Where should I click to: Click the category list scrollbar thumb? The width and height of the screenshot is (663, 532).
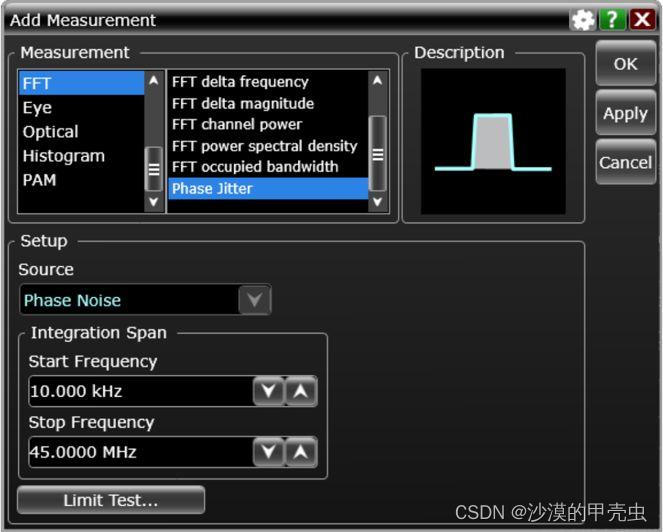click(x=153, y=169)
